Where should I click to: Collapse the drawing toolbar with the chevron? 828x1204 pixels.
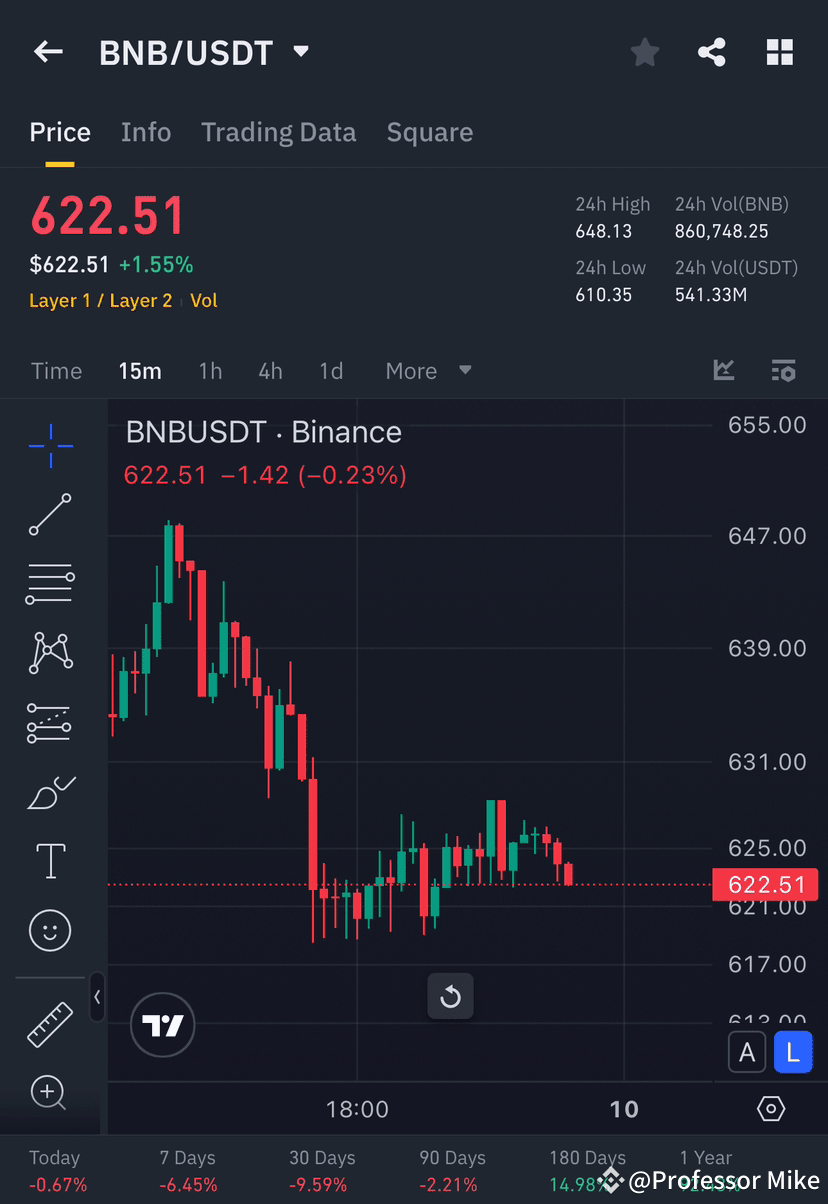(97, 997)
